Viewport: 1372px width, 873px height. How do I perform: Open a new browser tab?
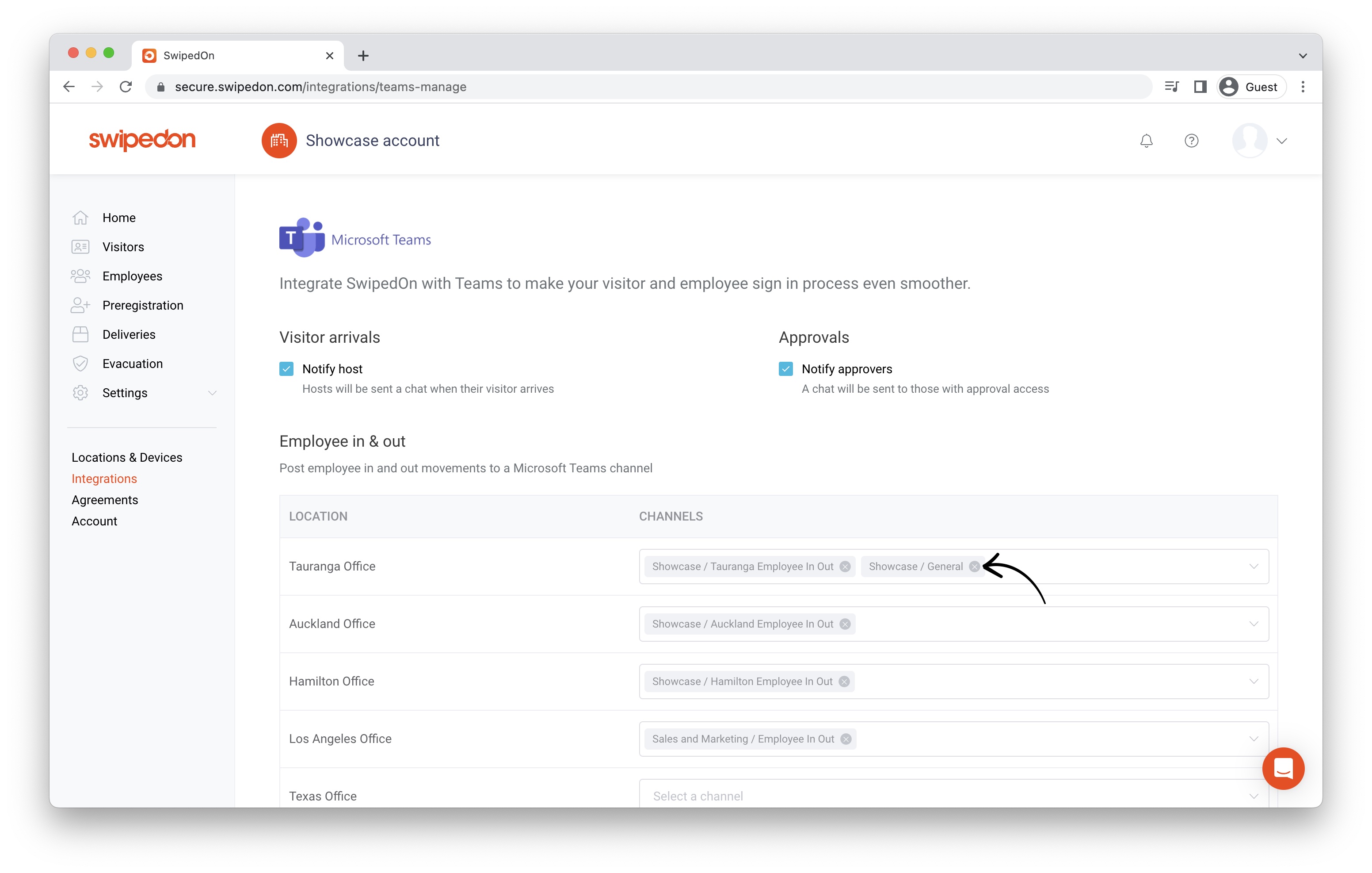click(x=363, y=55)
